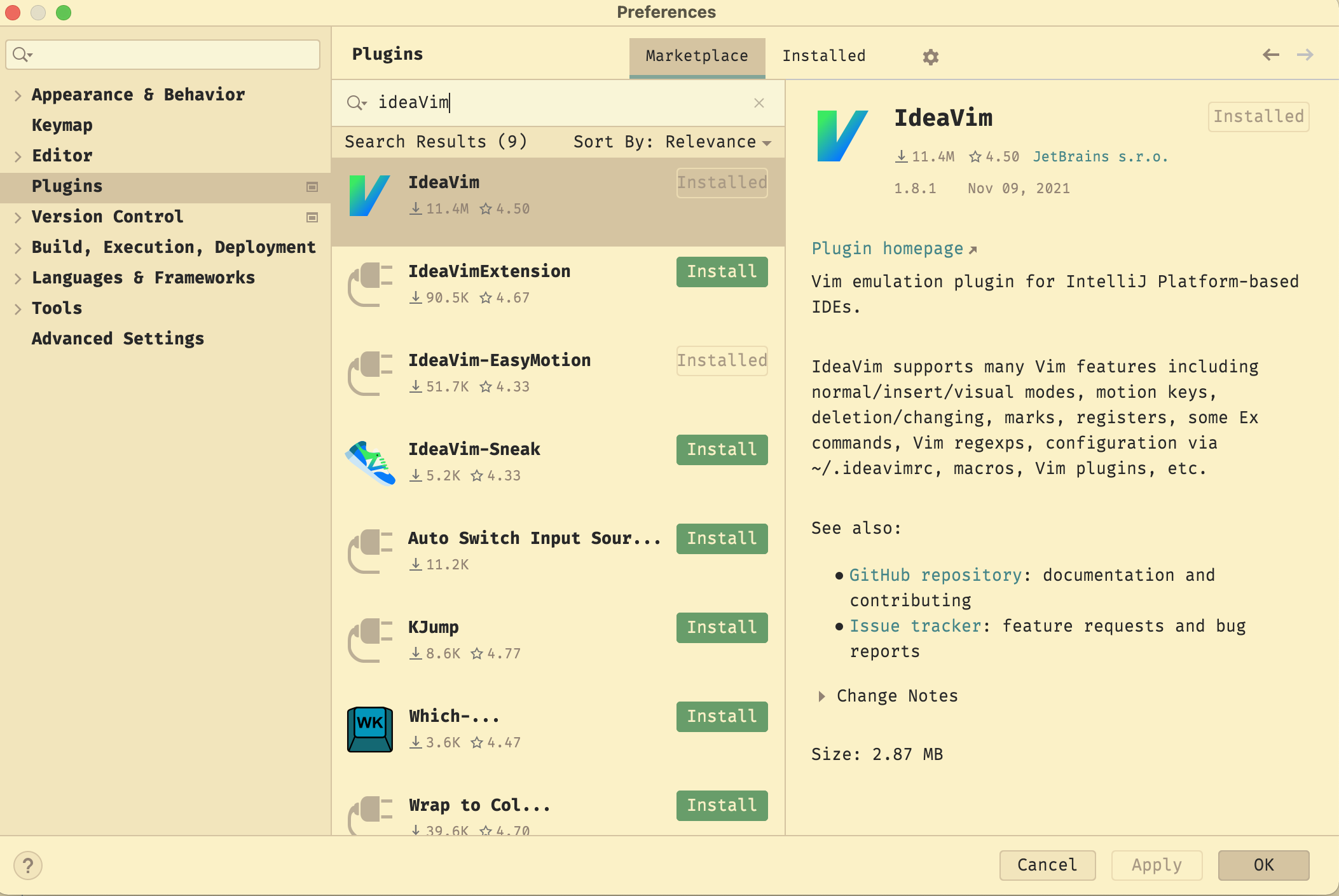This screenshot has width=1339, height=896.
Task: Click the large IdeaVim logo in details
Action: tap(842, 135)
